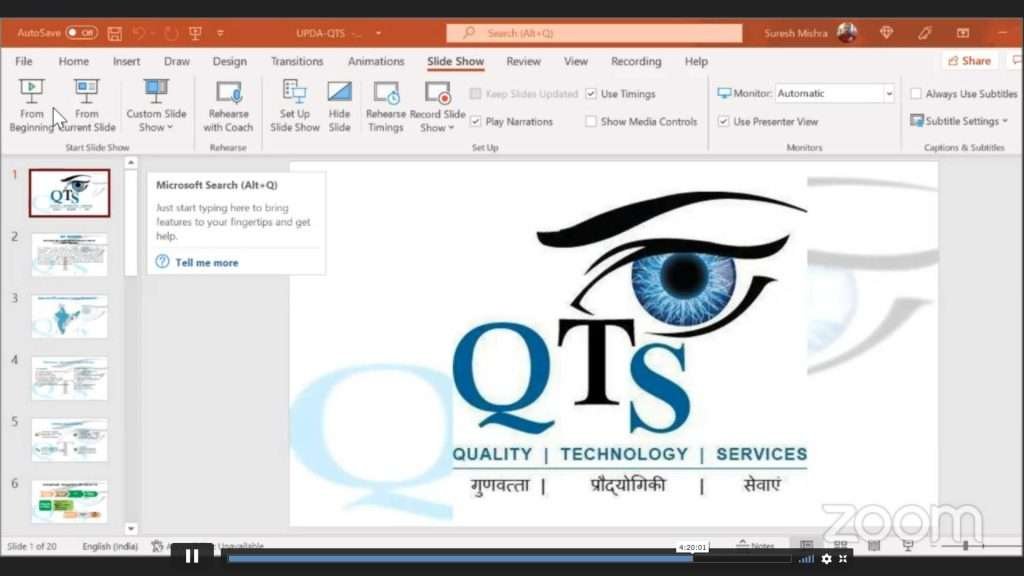Open the Recording tab
Image resolution: width=1024 pixels, height=576 pixels.
click(636, 61)
